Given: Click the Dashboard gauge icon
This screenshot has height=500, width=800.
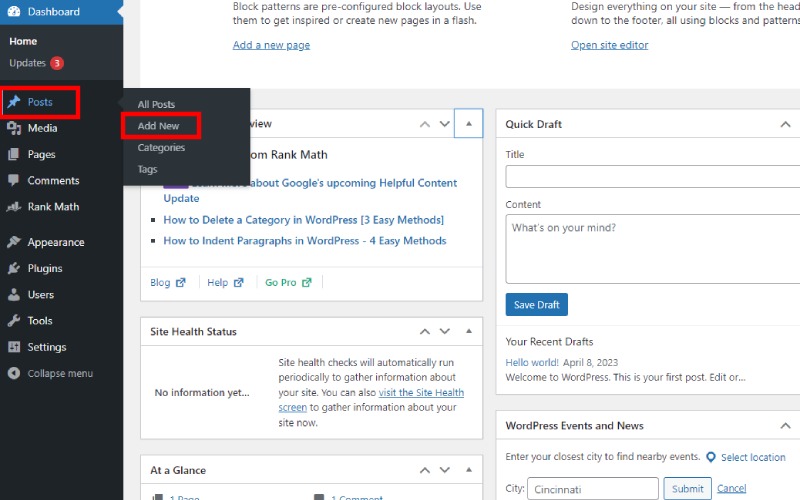Looking at the screenshot, I should [x=14, y=11].
